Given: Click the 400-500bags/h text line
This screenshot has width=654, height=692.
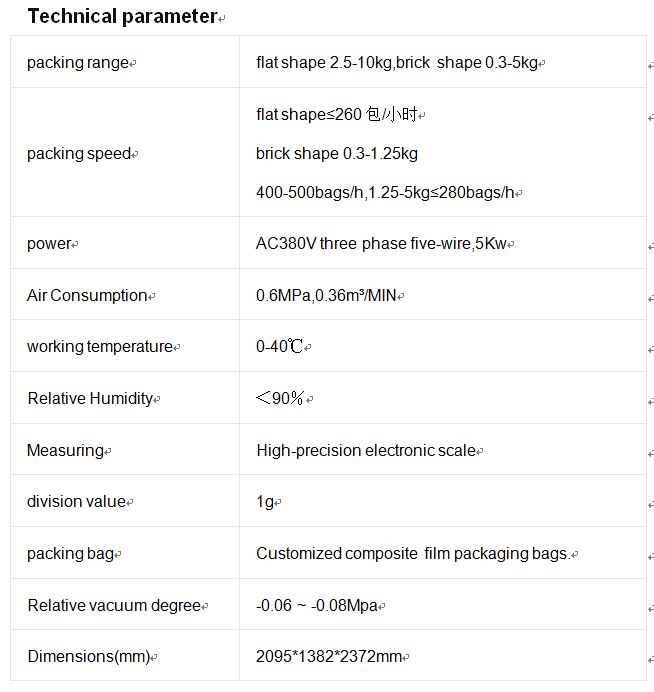Looking at the screenshot, I should click(385, 192).
